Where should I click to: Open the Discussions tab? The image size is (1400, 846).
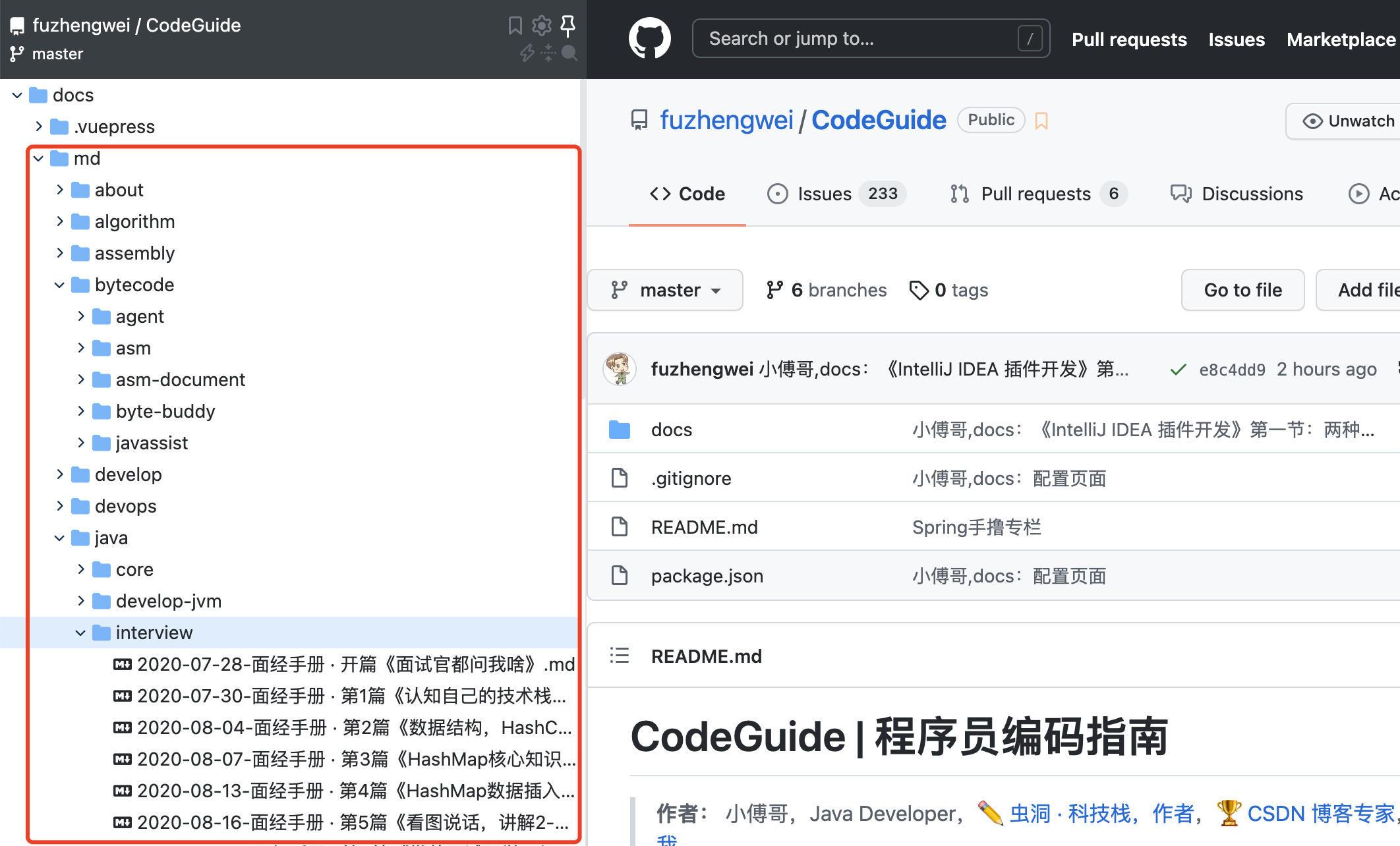tap(1237, 194)
